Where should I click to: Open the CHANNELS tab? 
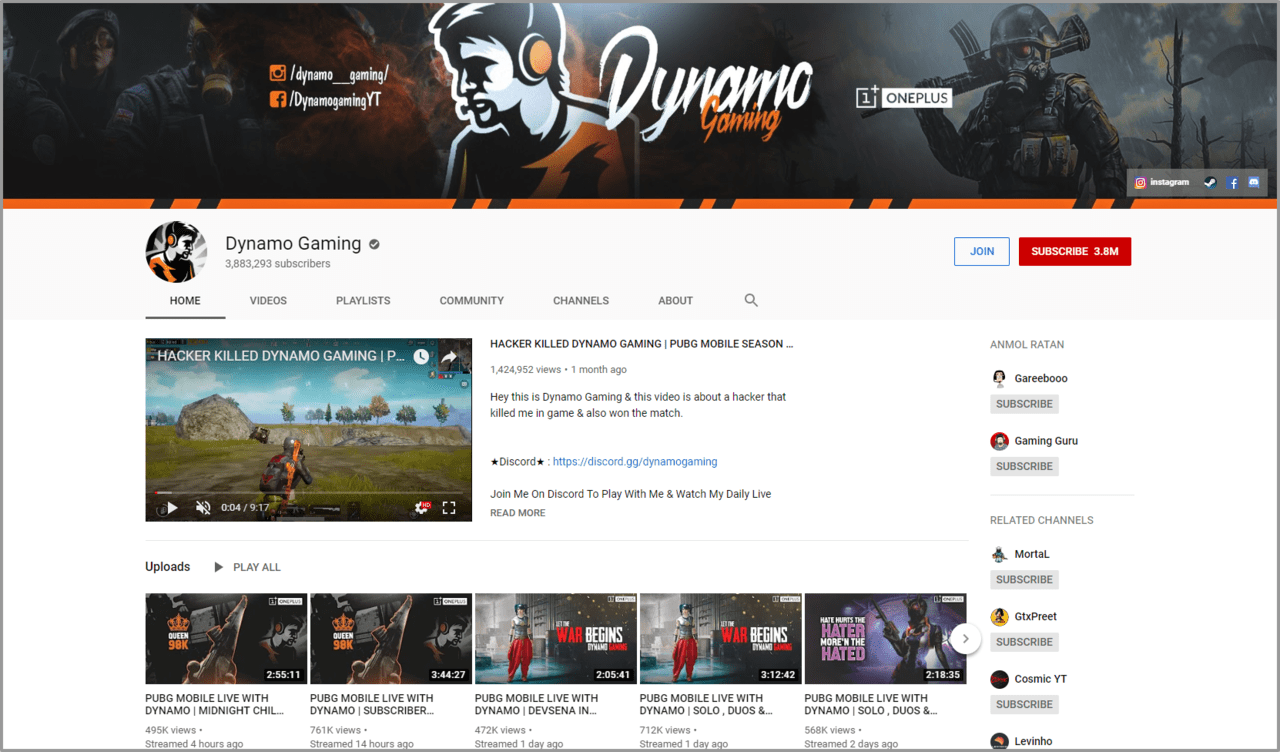[x=581, y=300]
